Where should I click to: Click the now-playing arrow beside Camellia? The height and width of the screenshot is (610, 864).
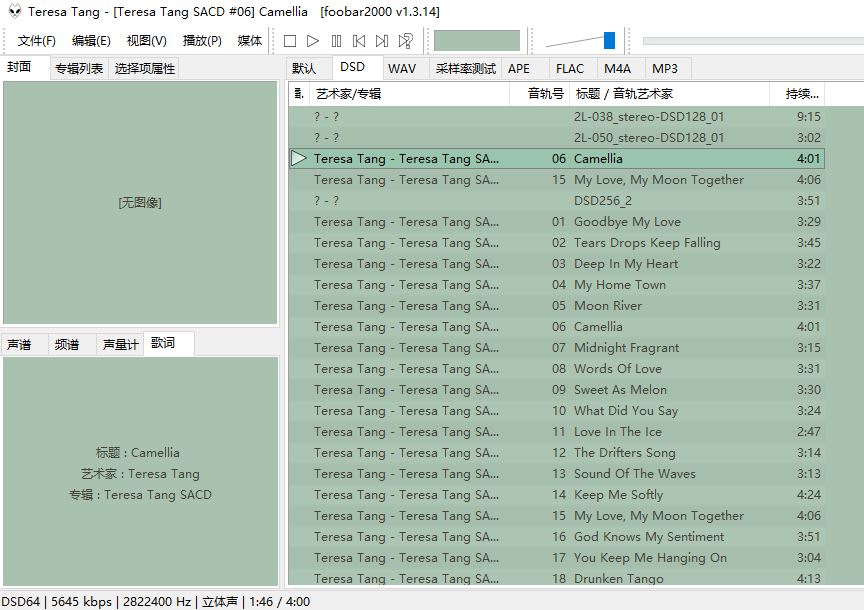tap(299, 159)
